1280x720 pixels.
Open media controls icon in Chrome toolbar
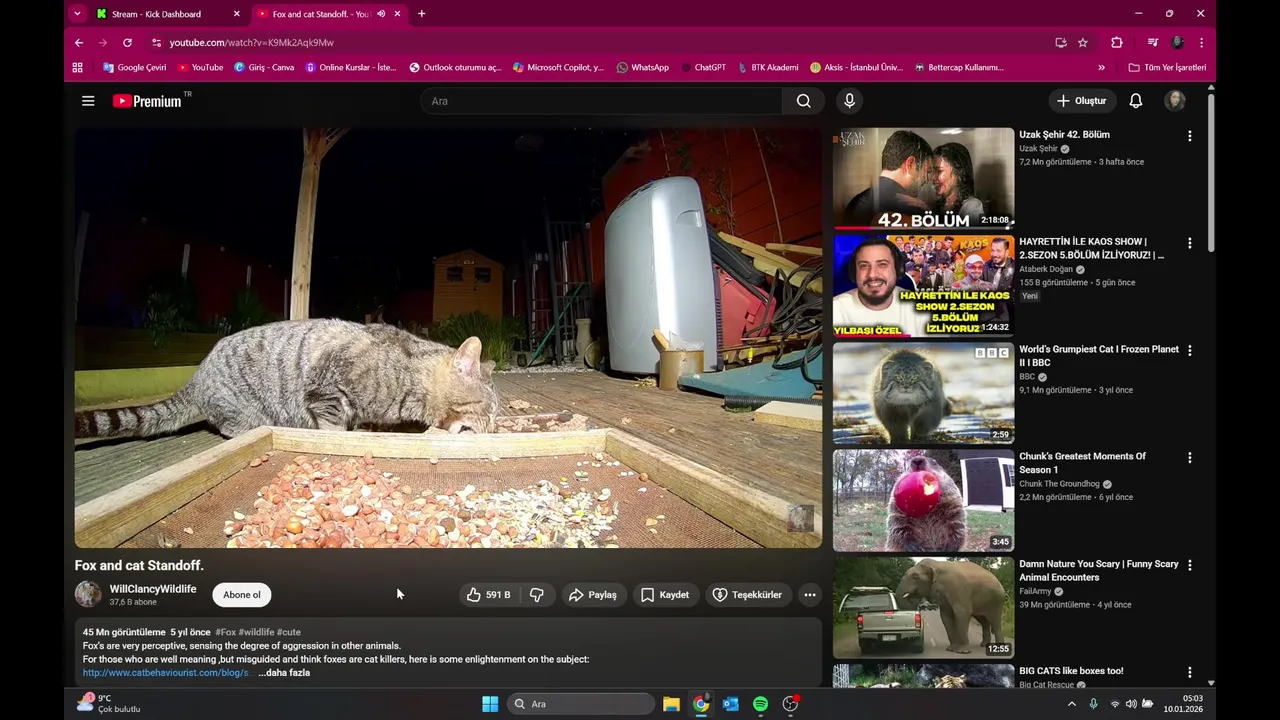click(x=1152, y=43)
